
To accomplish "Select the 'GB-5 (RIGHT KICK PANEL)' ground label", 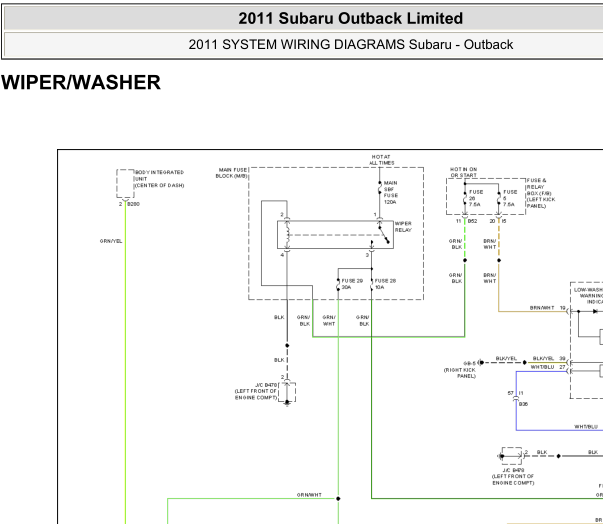I will point(460,369).
